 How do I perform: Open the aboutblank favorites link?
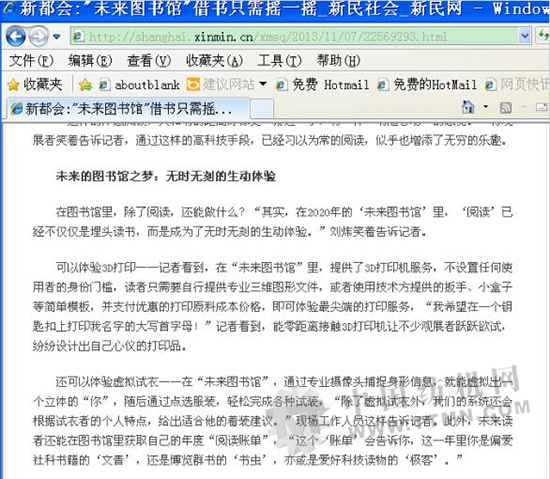pos(139,85)
